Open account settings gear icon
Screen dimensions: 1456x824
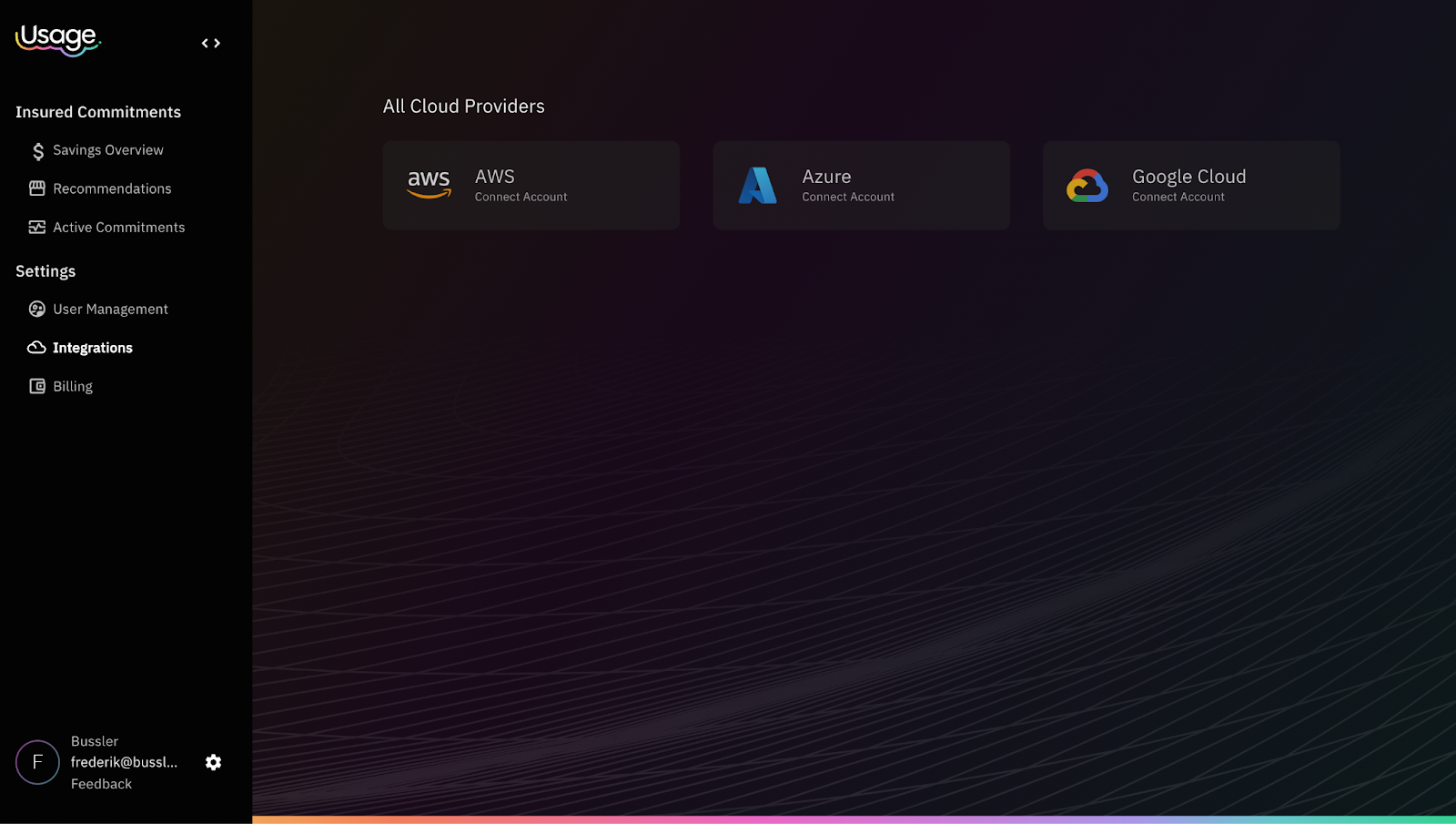pyautogui.click(x=213, y=762)
